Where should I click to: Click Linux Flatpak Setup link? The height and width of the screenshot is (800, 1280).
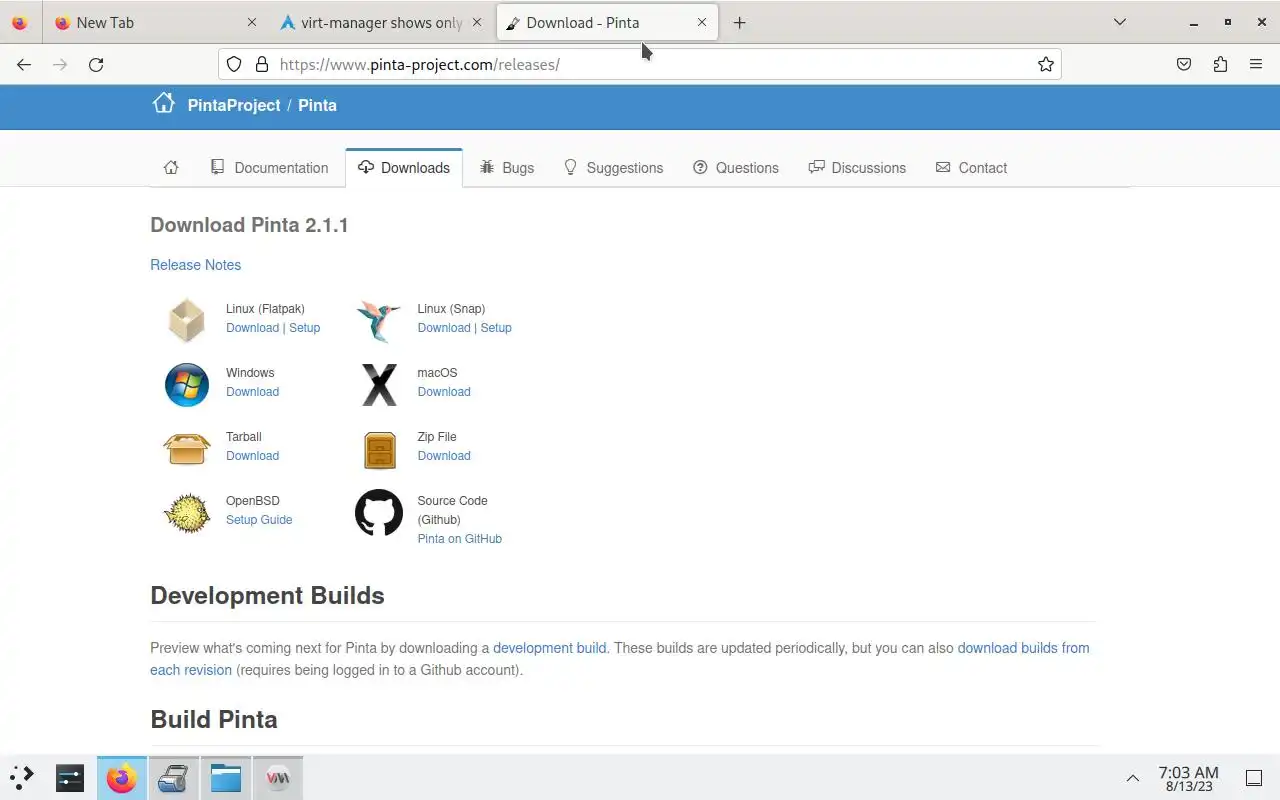(305, 328)
